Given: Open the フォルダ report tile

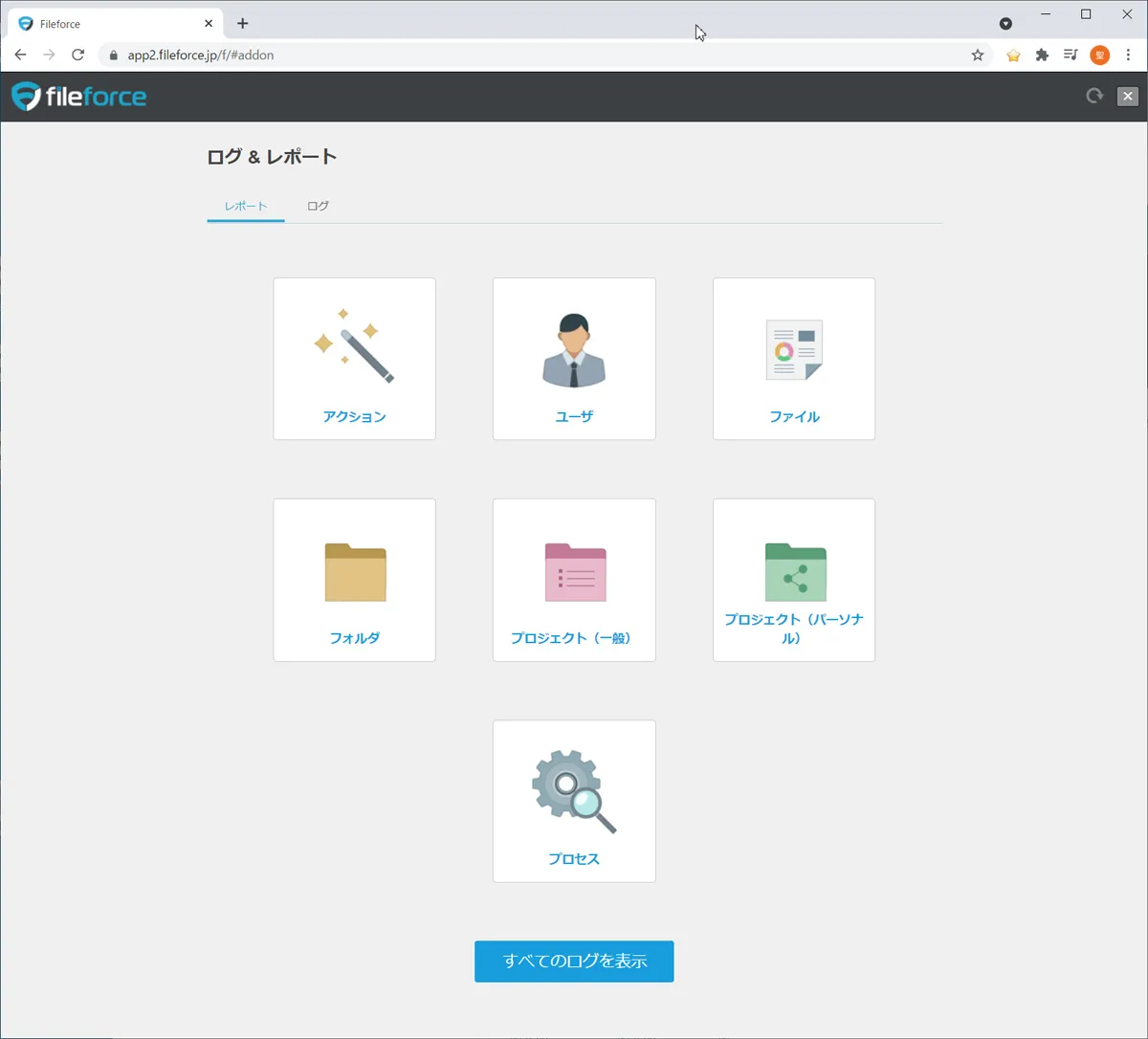Looking at the screenshot, I should point(354,580).
